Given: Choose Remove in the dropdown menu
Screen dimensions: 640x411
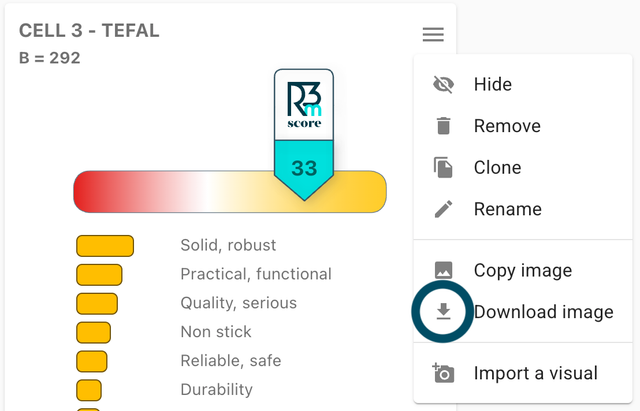Looking at the screenshot, I should [507, 126].
